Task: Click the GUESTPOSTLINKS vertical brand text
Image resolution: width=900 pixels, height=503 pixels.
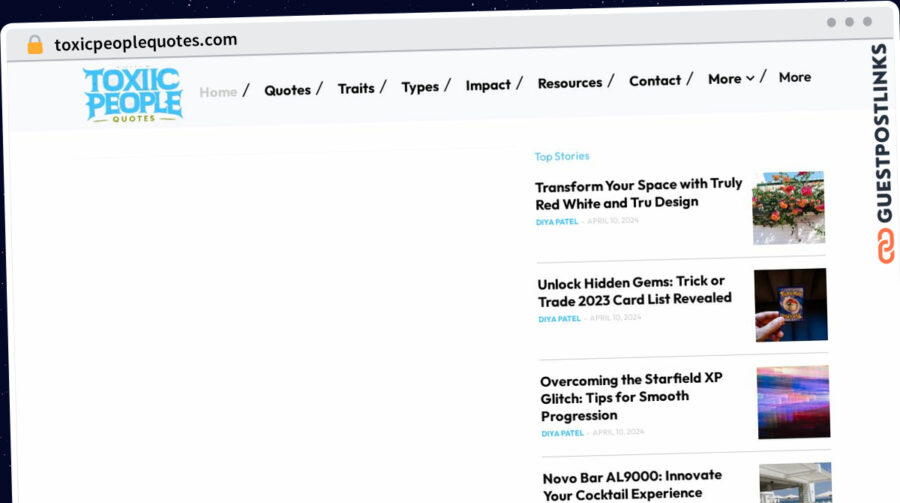Action: 882,133
